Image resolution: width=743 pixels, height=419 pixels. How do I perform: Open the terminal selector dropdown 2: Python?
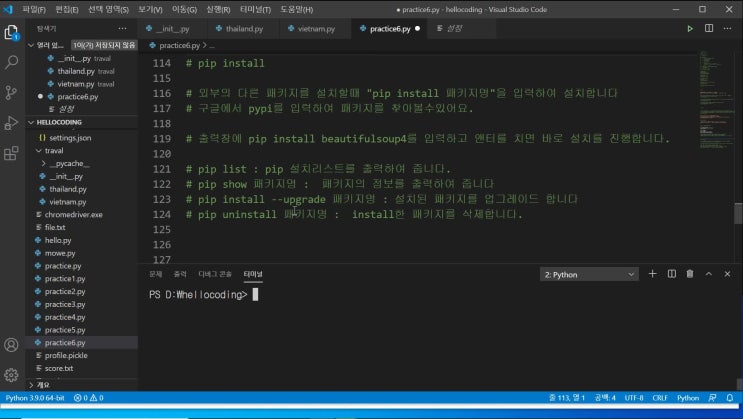[x=589, y=274]
